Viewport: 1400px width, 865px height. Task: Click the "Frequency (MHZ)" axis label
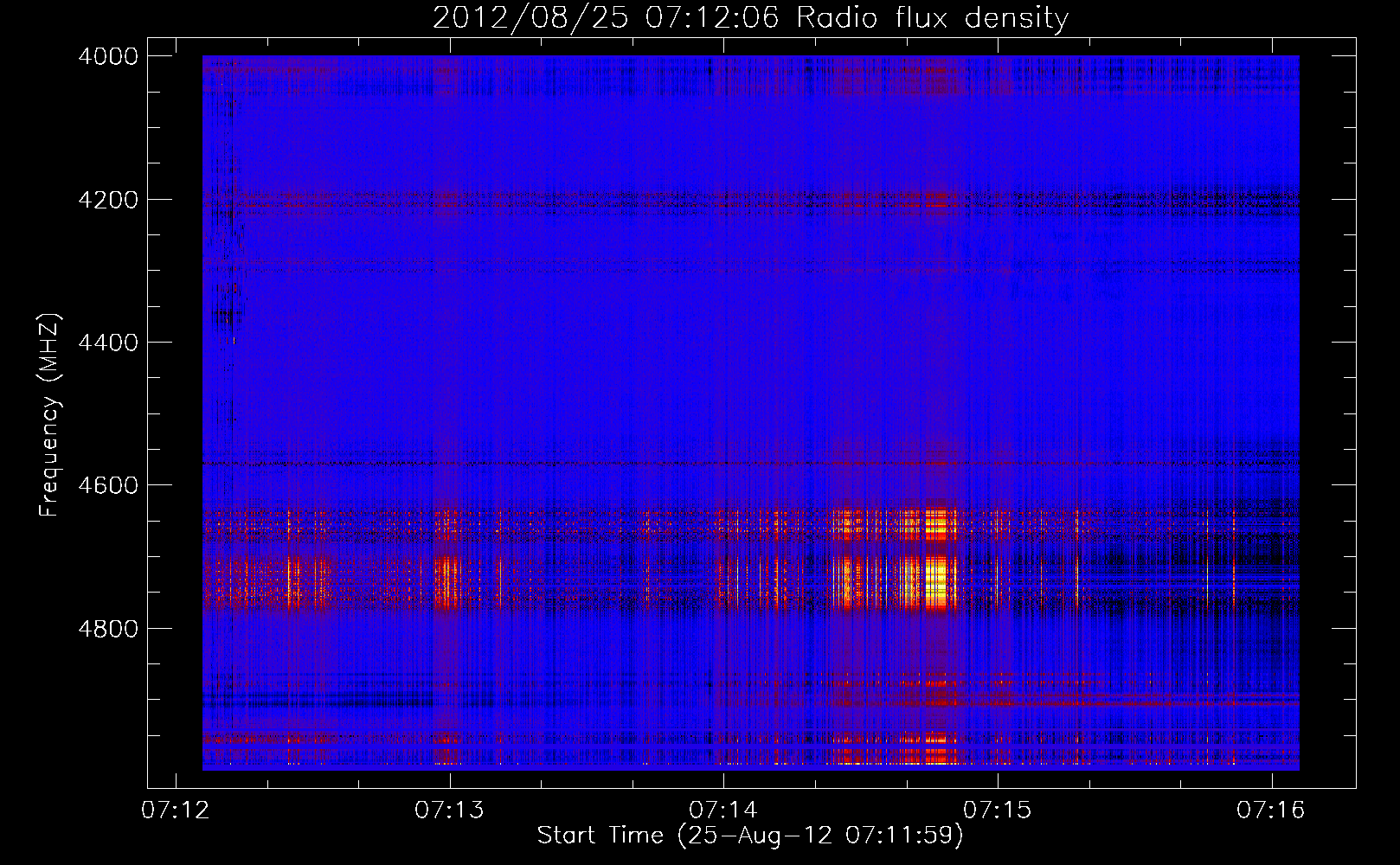point(49,415)
